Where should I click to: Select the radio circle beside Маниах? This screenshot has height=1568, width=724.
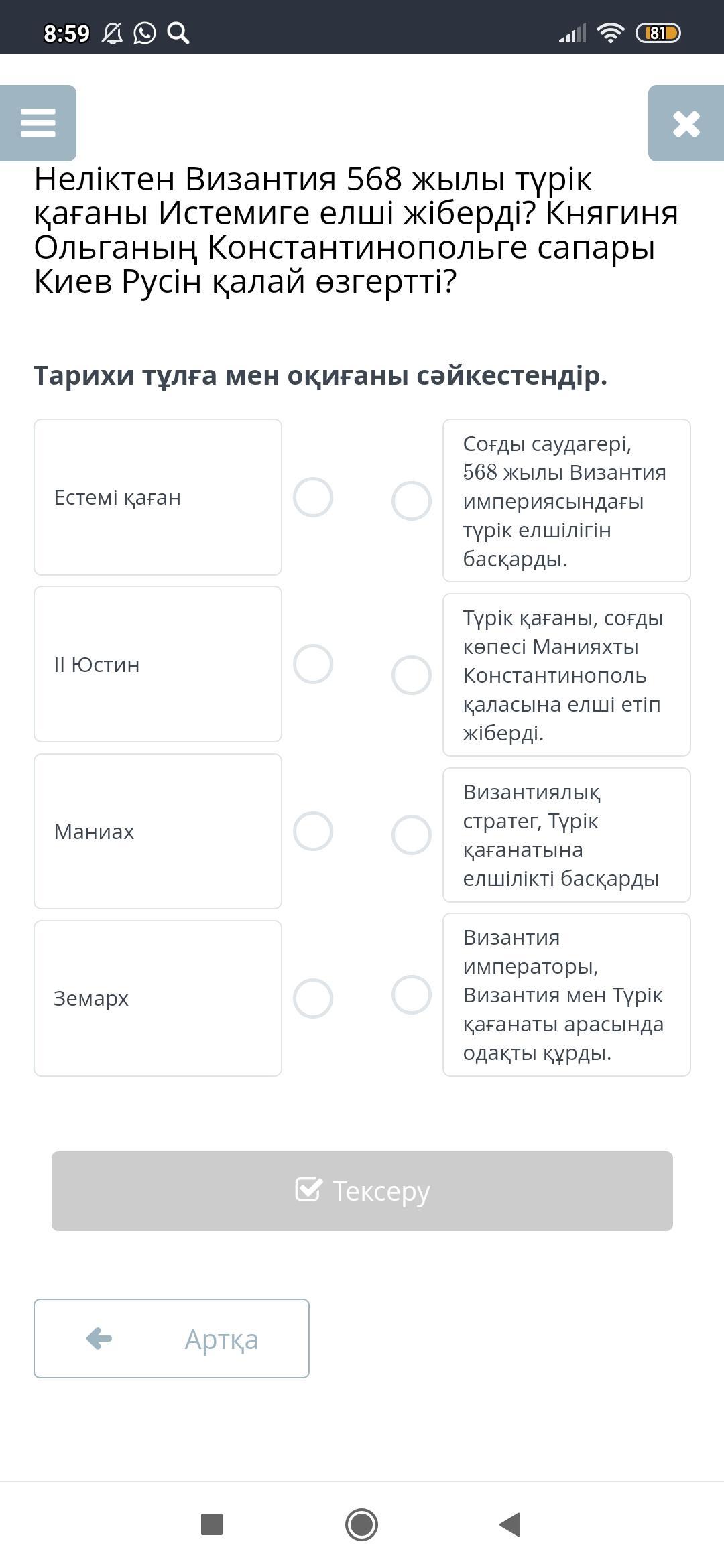tap(313, 832)
